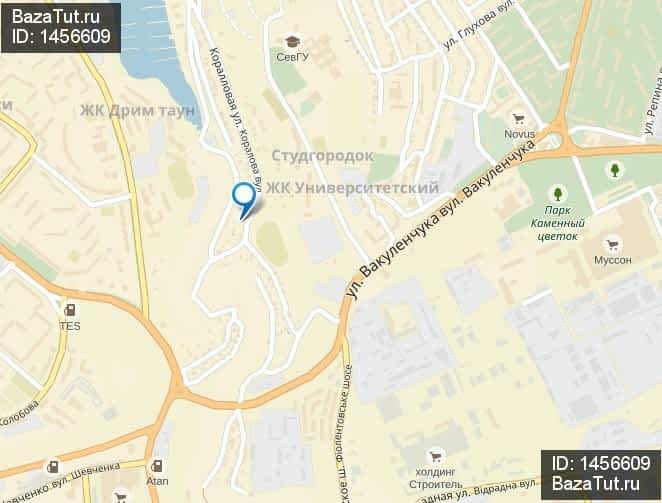The image size is (662, 503).
Task: Click the ЖК Университетский label
Action: (352, 188)
